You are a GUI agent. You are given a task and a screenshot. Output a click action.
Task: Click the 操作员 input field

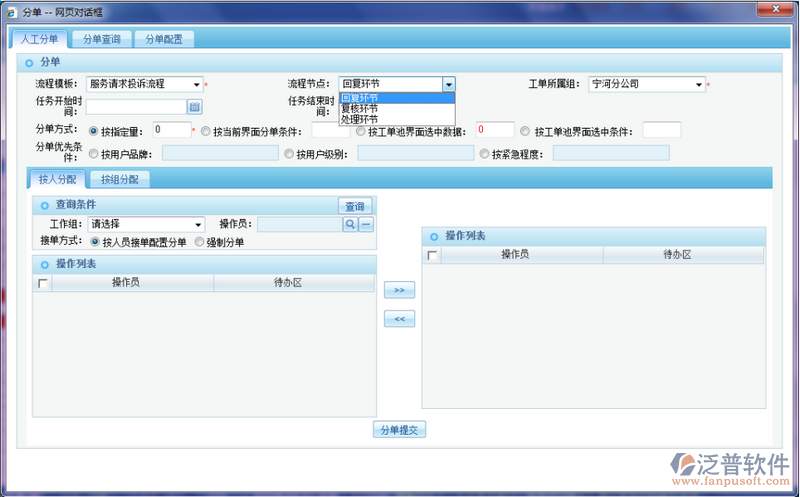pos(300,224)
